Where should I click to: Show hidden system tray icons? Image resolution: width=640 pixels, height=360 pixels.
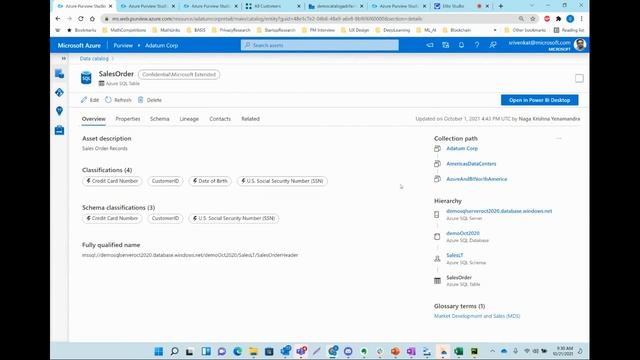coord(492,351)
